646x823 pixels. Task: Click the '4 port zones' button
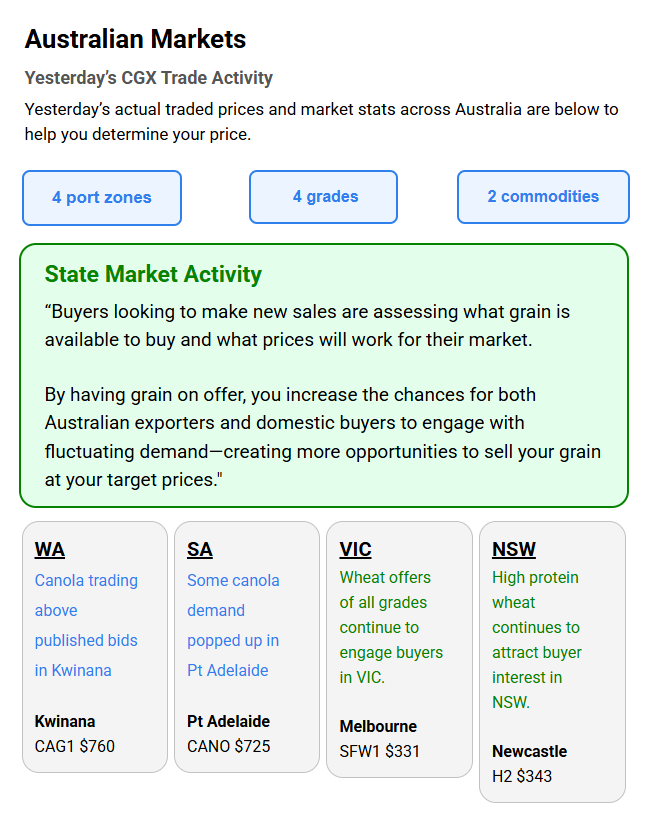pos(102,198)
